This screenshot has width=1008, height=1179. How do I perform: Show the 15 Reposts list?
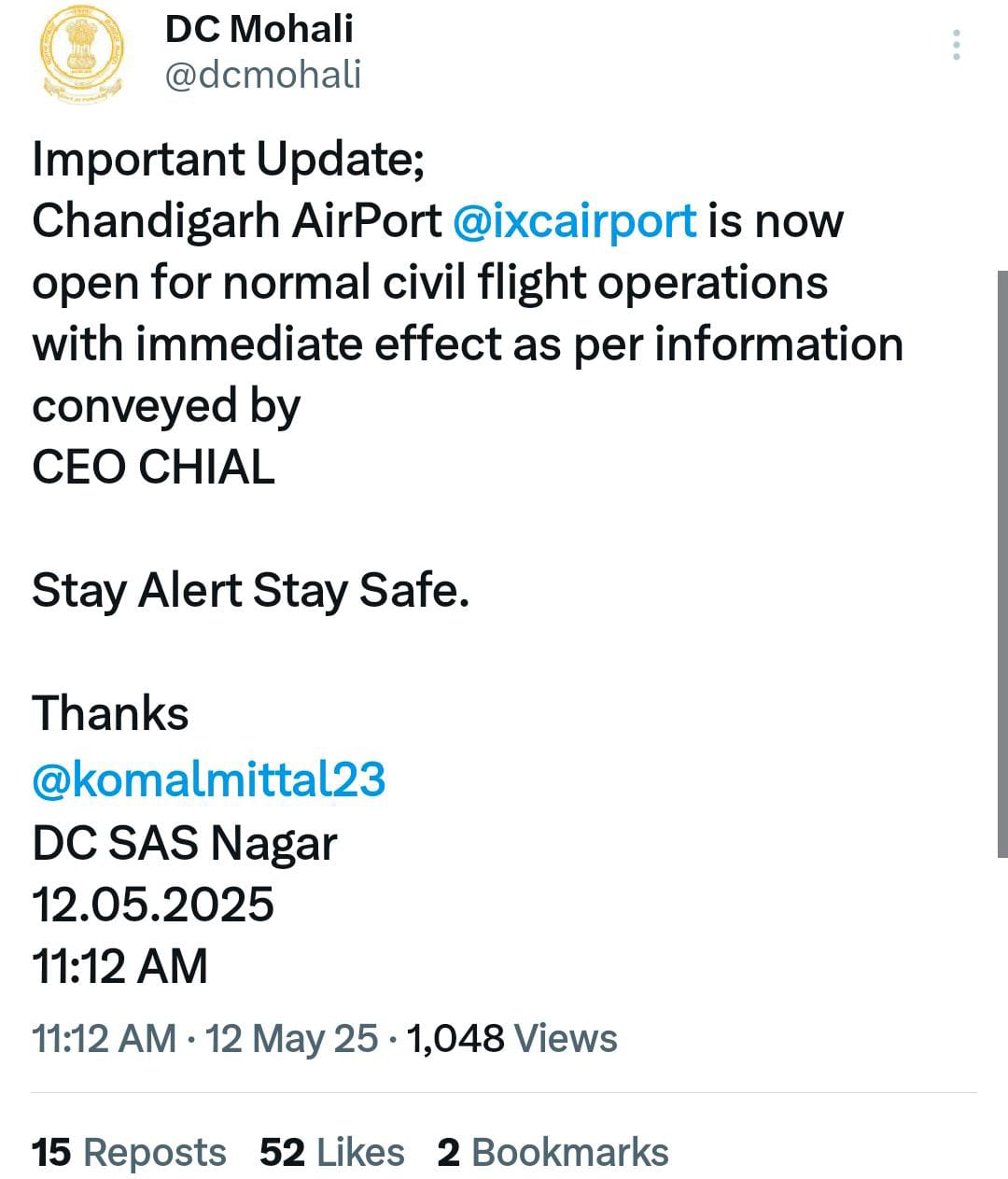(x=129, y=1153)
